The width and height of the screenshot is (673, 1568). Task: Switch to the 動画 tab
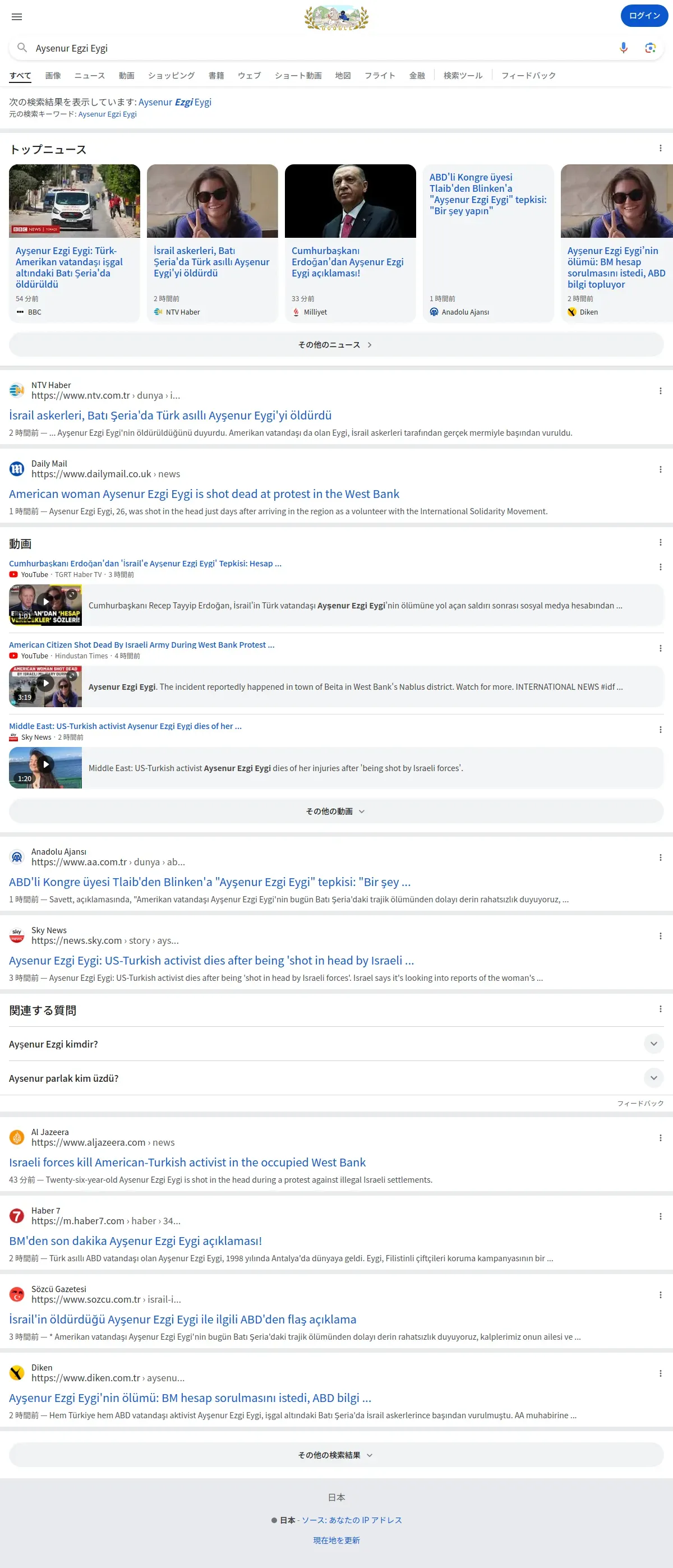coord(127,76)
